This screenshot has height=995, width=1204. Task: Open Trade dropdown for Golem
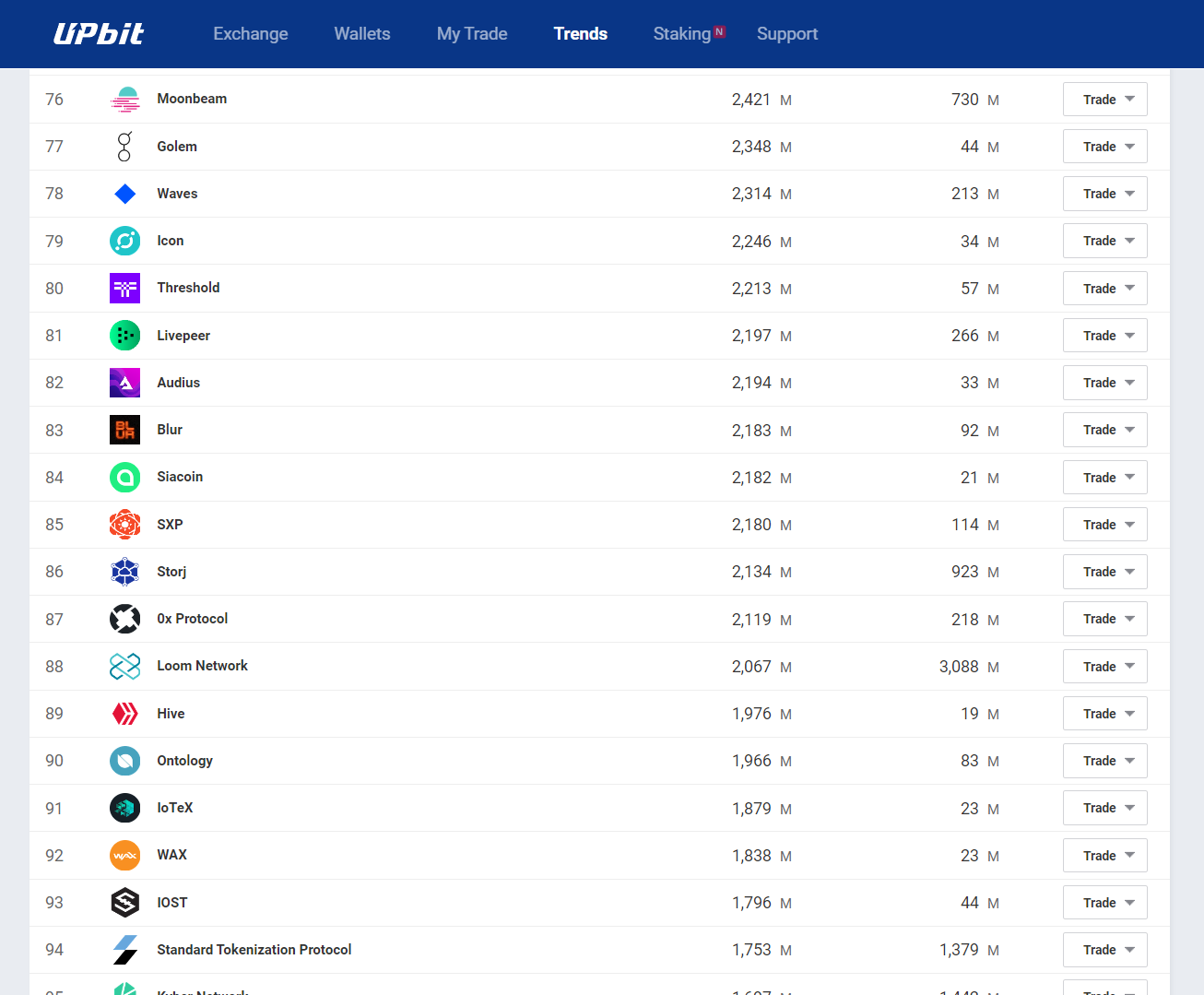click(x=1105, y=147)
